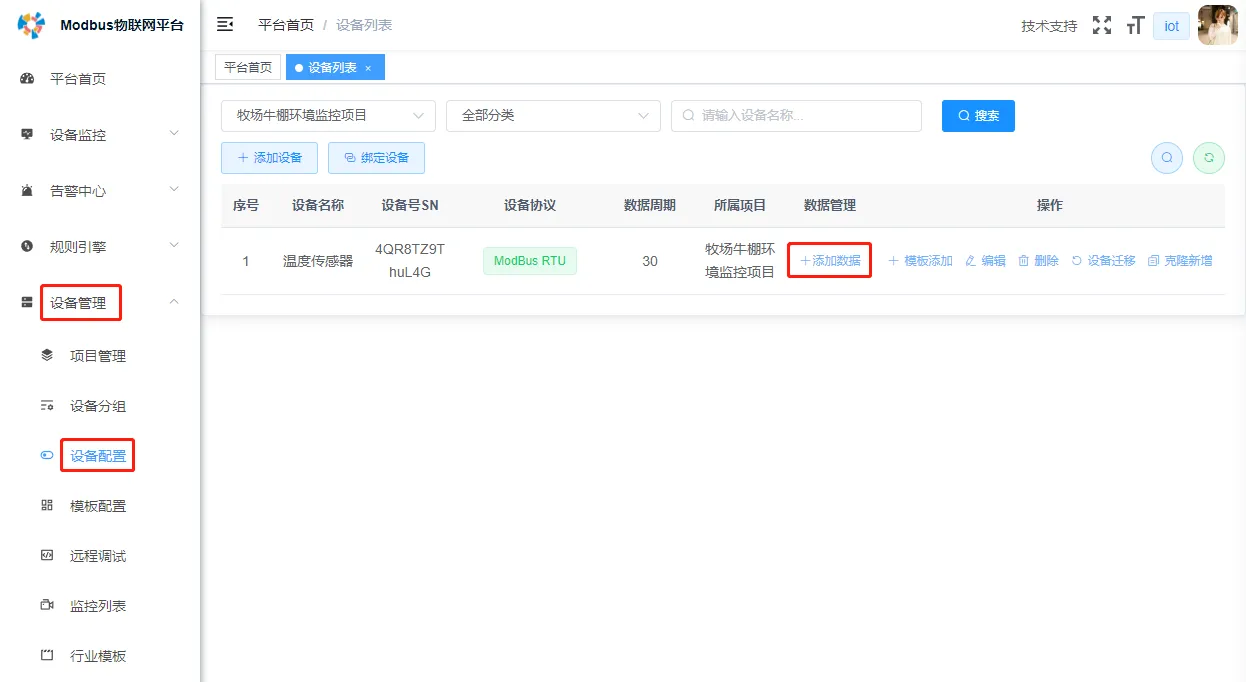Toggle the font size icon in header

(x=1135, y=25)
